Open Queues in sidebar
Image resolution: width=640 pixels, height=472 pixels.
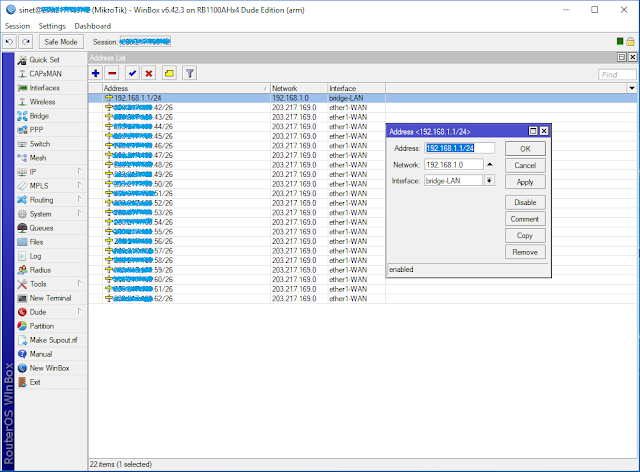pos(51,228)
